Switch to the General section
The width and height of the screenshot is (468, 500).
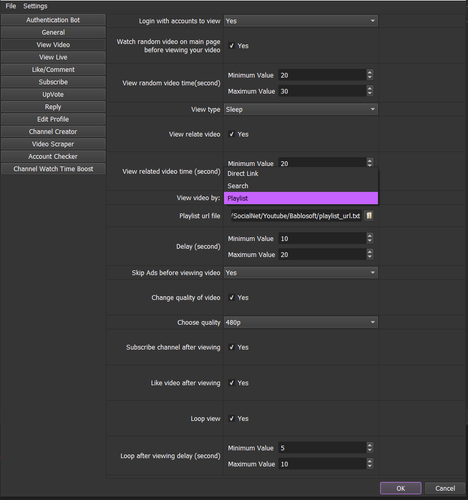pyautogui.click(x=53, y=32)
